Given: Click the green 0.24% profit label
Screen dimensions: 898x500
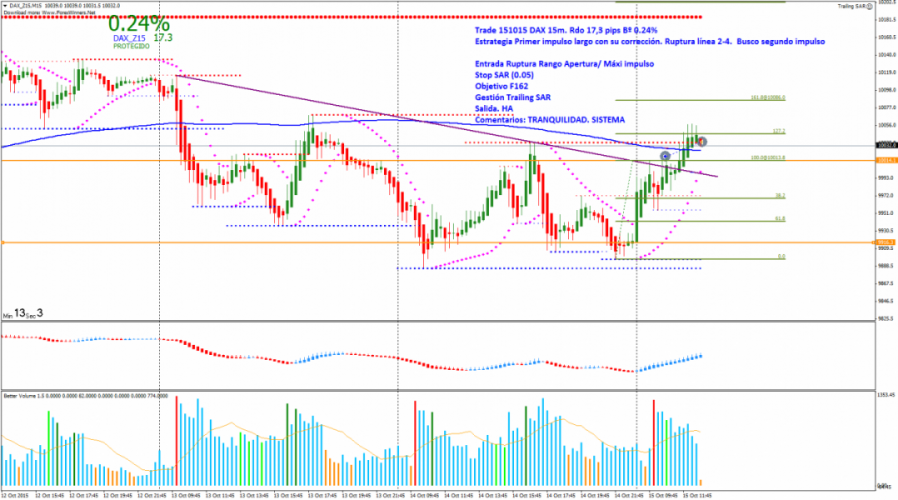Looking at the screenshot, I should pos(139,23).
